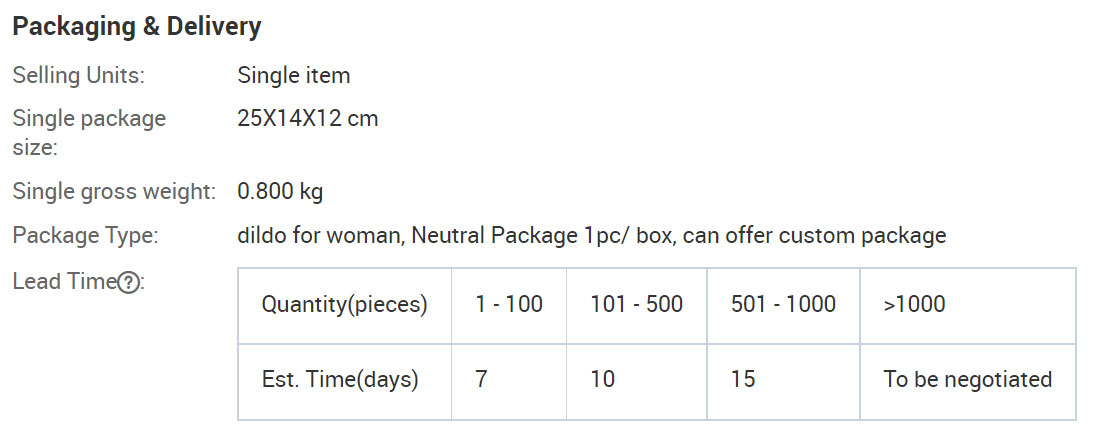Click the Single package size label
This screenshot has height=433, width=1097.
pyautogui.click(x=90, y=132)
